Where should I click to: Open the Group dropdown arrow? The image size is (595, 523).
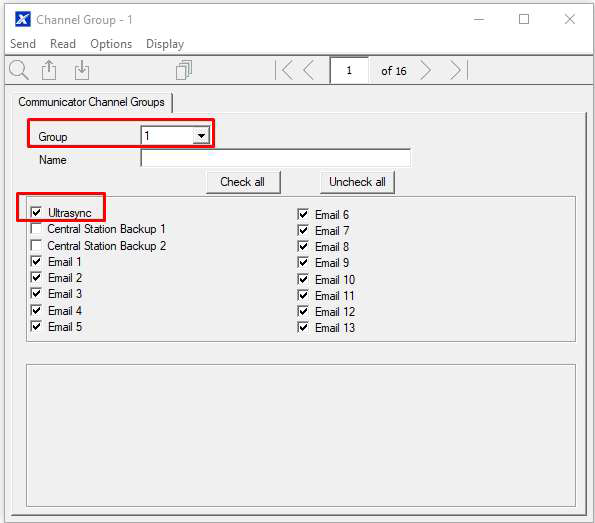coord(201,135)
